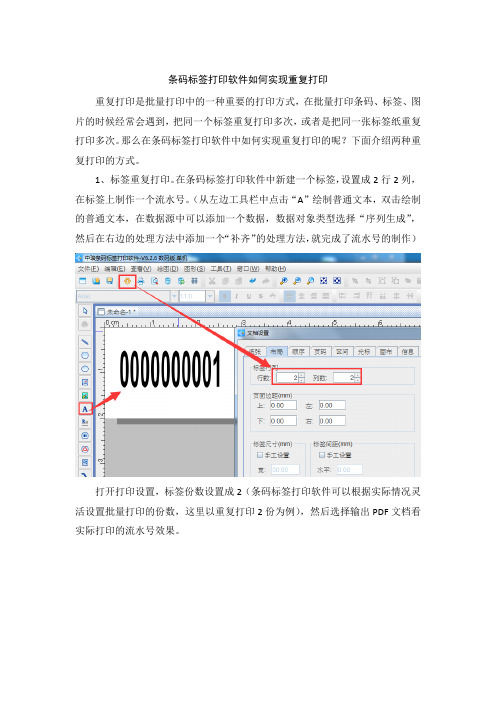Switch to the 页码 tab
496x702 pixels.
click(320, 352)
